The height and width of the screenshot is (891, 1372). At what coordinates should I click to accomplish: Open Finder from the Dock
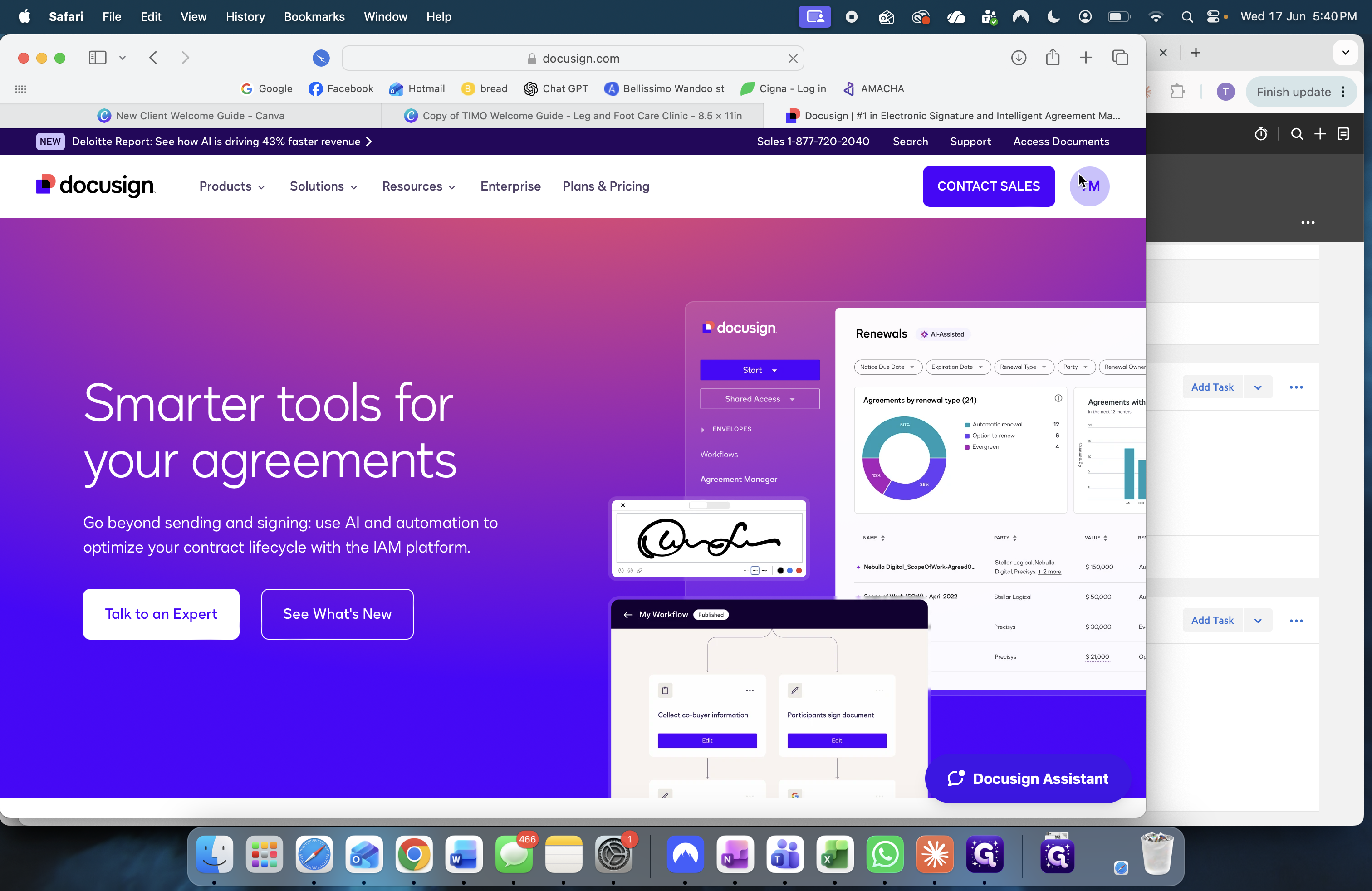click(x=215, y=853)
